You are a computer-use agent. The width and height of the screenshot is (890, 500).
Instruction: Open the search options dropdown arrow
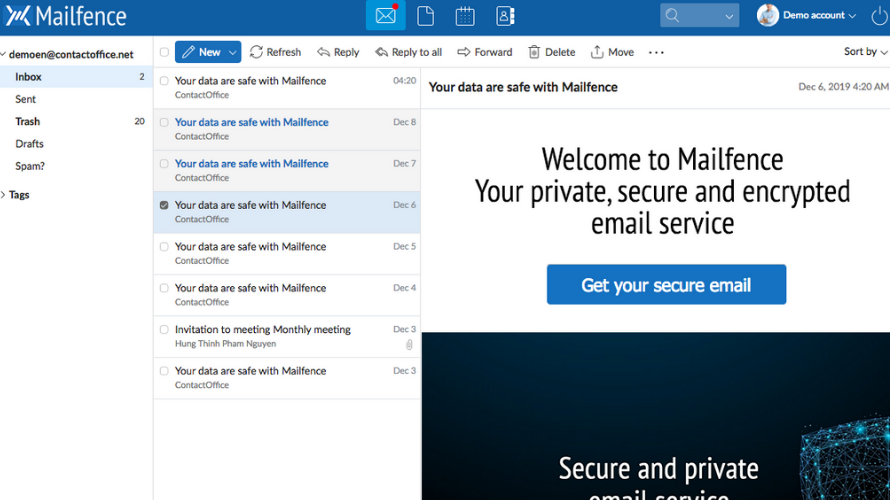click(729, 16)
